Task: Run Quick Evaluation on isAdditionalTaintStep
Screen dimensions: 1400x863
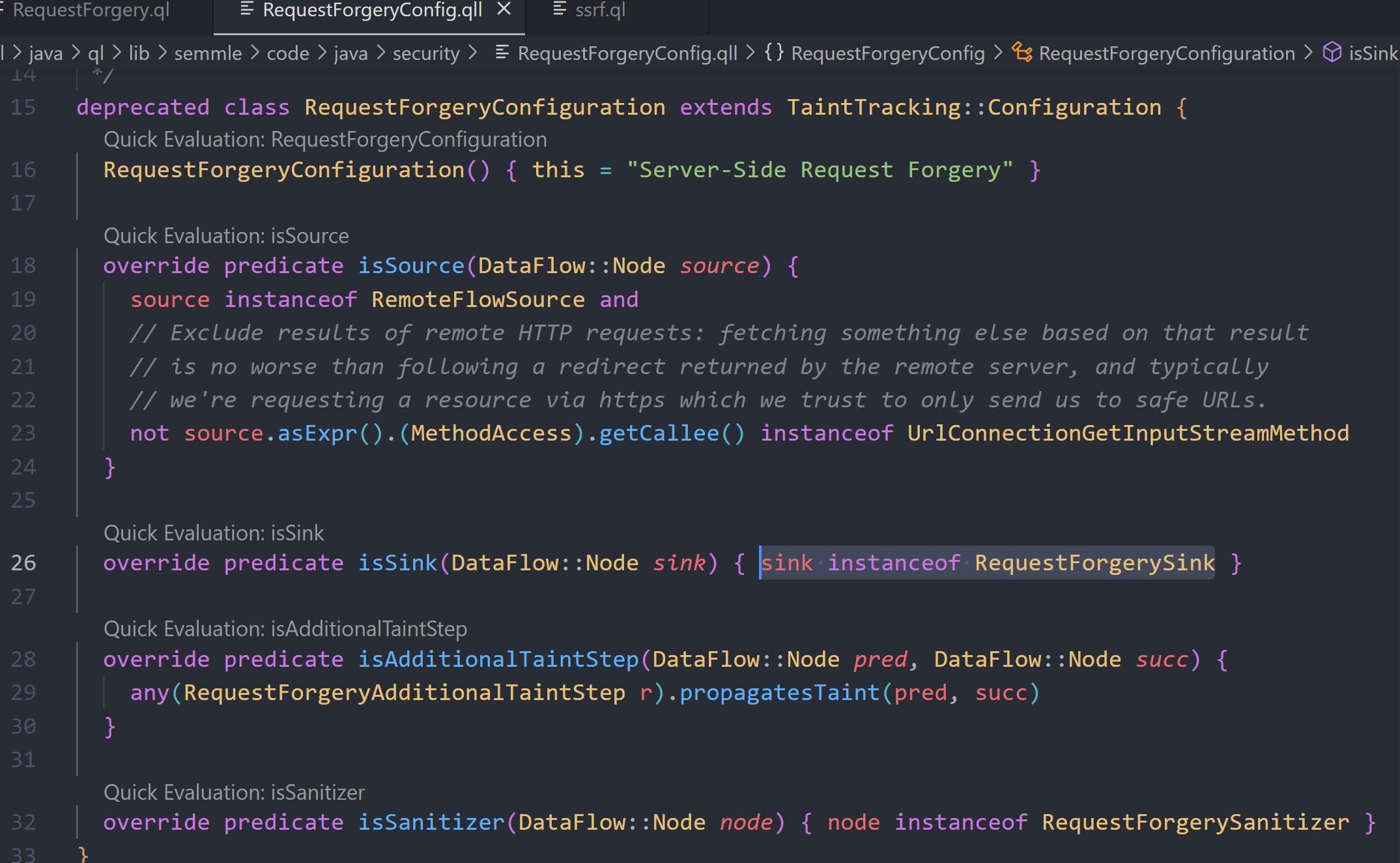Action: (x=285, y=628)
